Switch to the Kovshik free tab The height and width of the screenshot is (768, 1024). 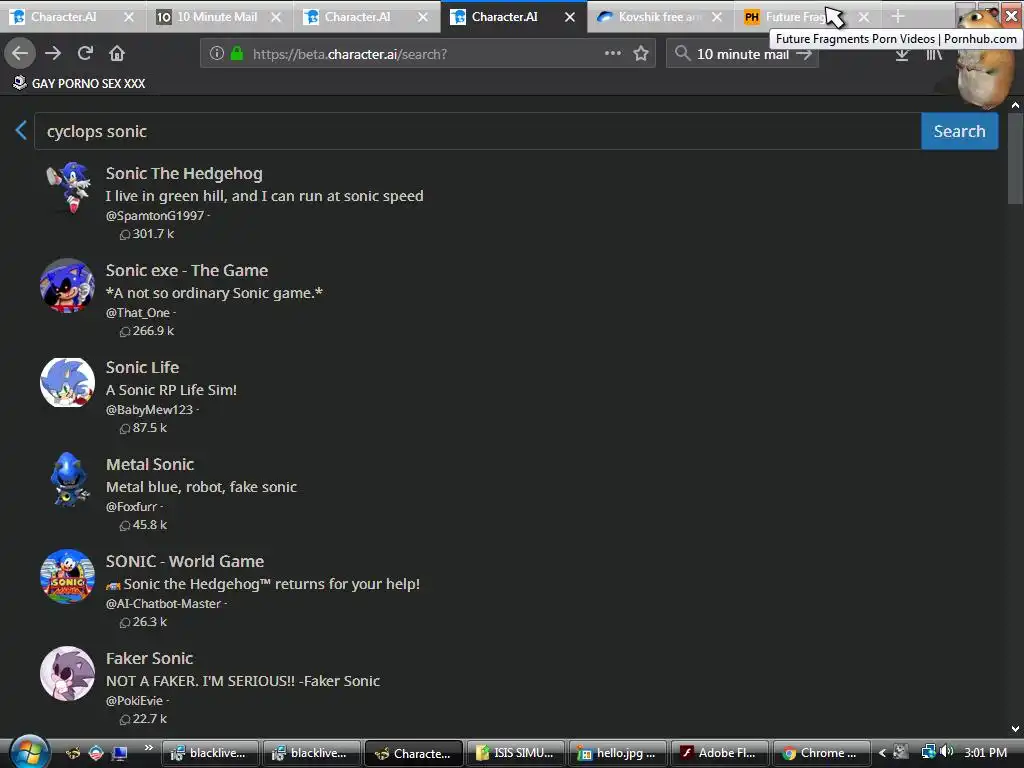click(x=658, y=17)
